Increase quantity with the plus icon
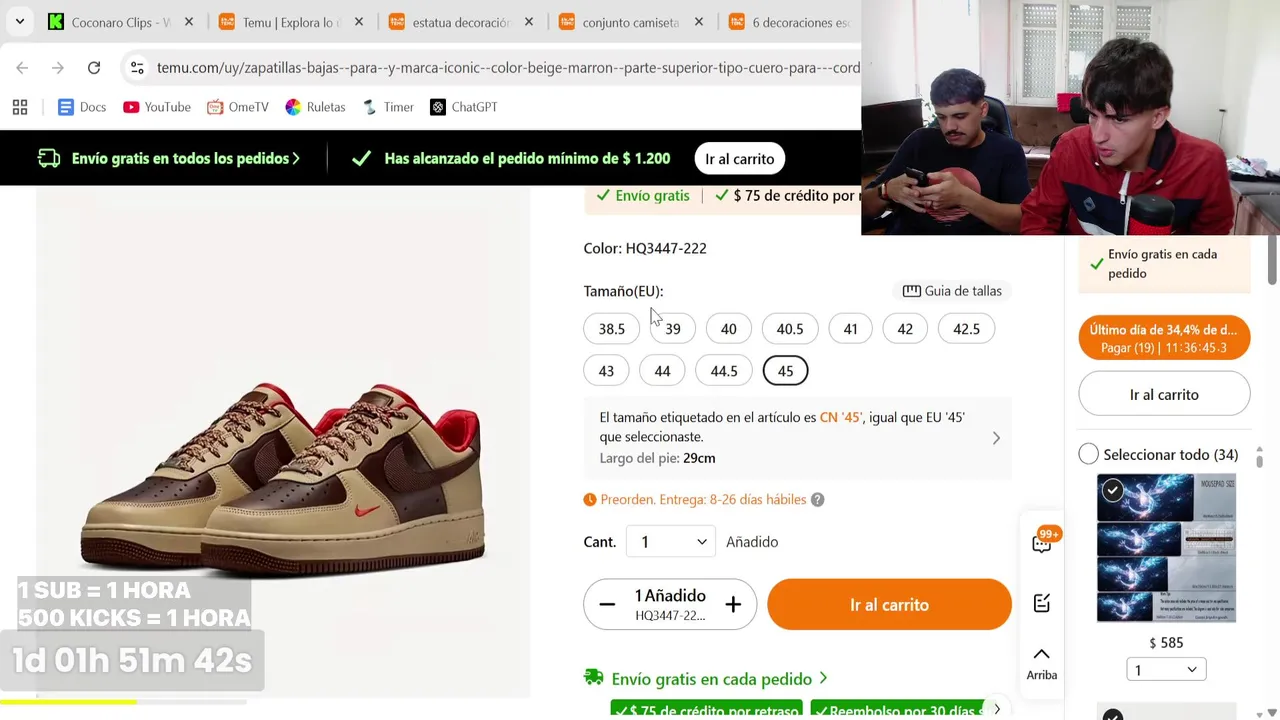1280x720 pixels. point(733,604)
